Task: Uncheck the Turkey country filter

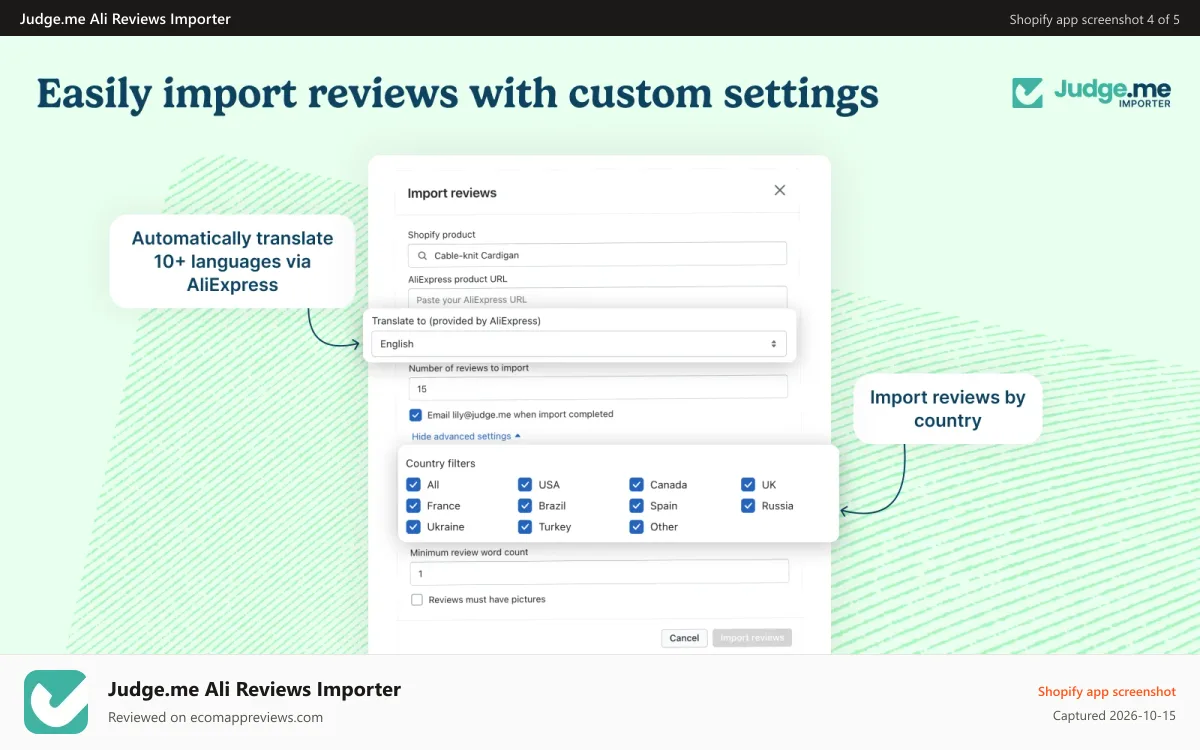Action: pos(525,527)
